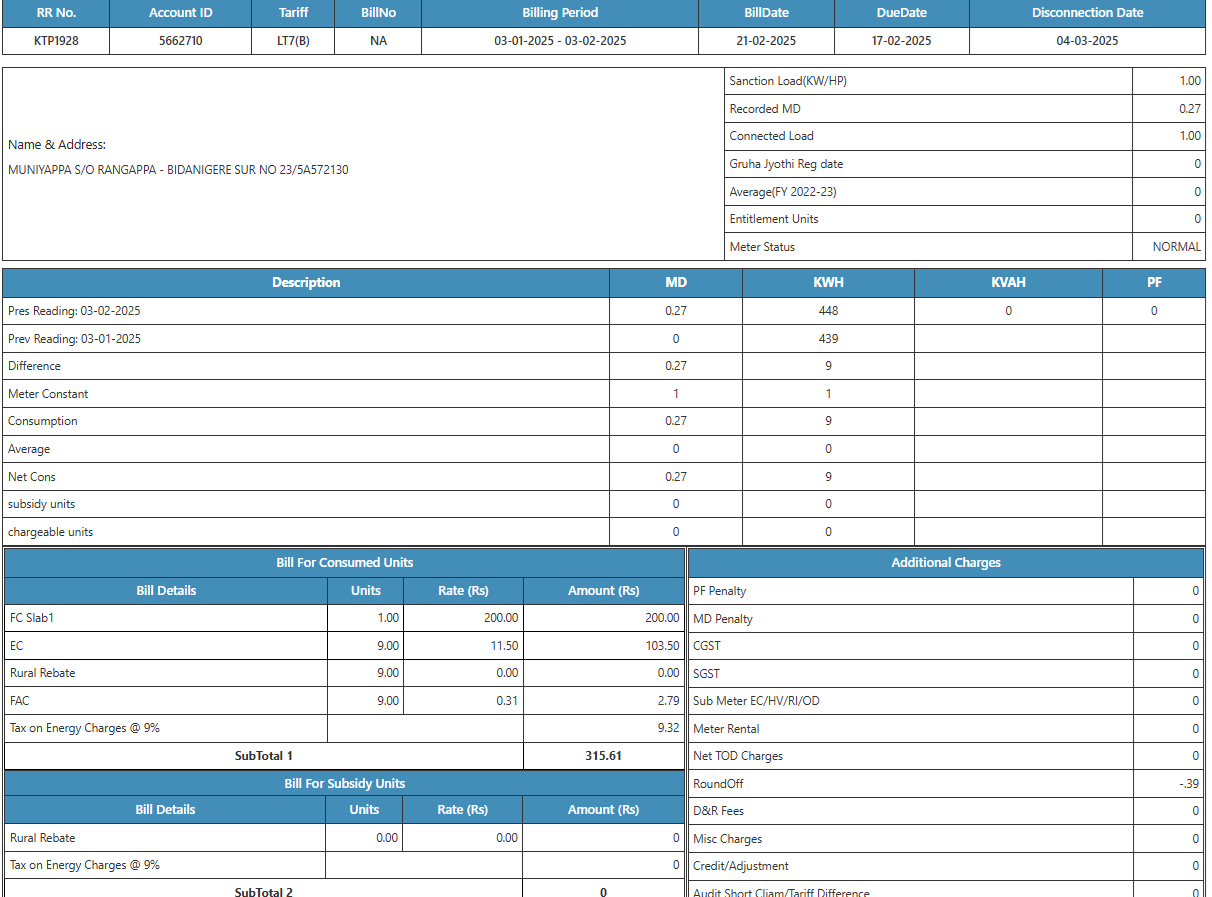Viewport: 1212px width, 897px height.
Task: Click the Meter Constant row label
Action: pos(48,394)
